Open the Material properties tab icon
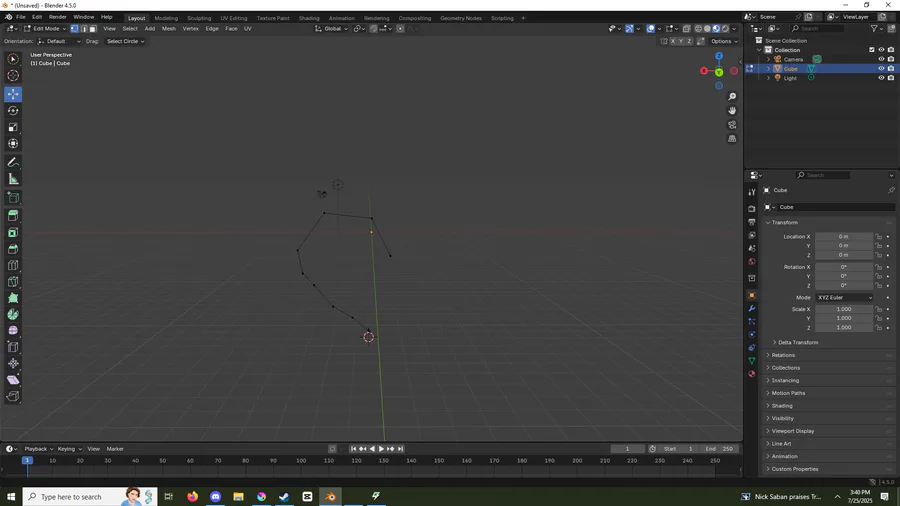Image resolution: width=900 pixels, height=506 pixels. coord(752,374)
